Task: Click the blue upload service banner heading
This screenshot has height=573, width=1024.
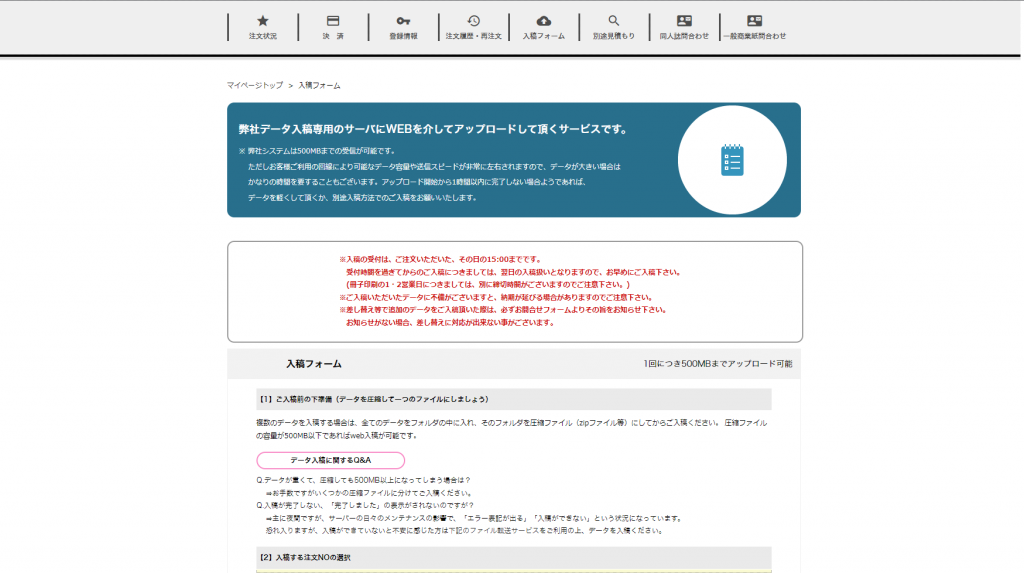Action: click(433, 129)
